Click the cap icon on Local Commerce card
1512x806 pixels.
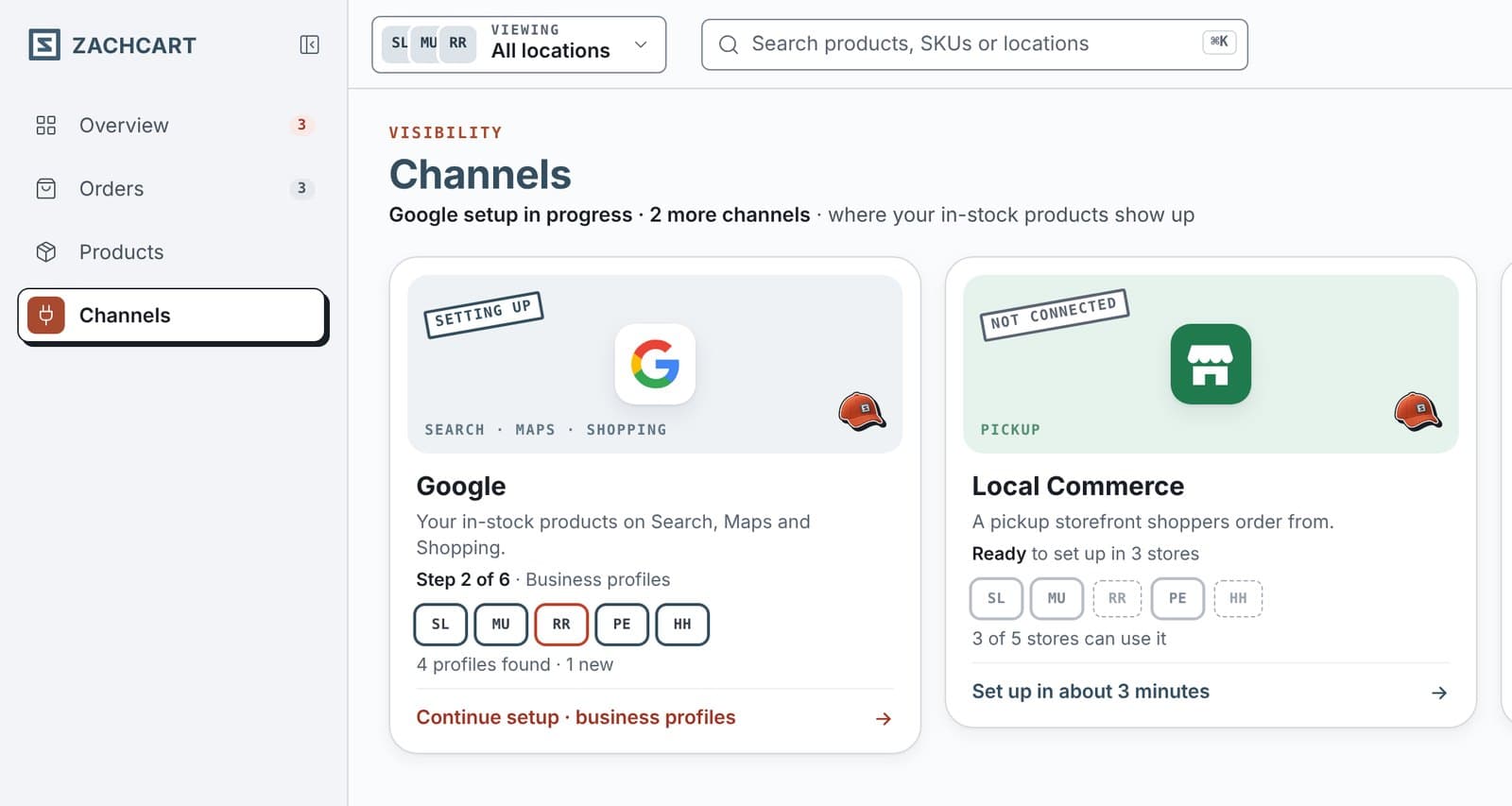[x=1417, y=411]
